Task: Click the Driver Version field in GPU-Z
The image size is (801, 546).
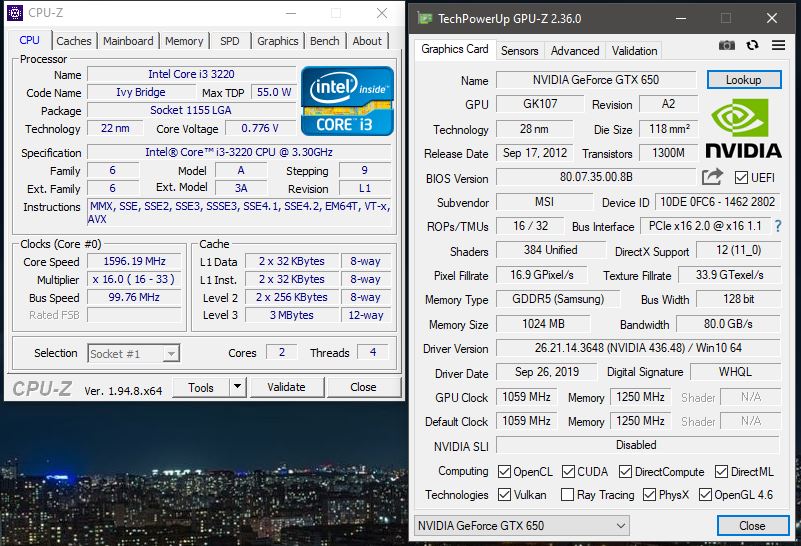Action: tap(638, 348)
